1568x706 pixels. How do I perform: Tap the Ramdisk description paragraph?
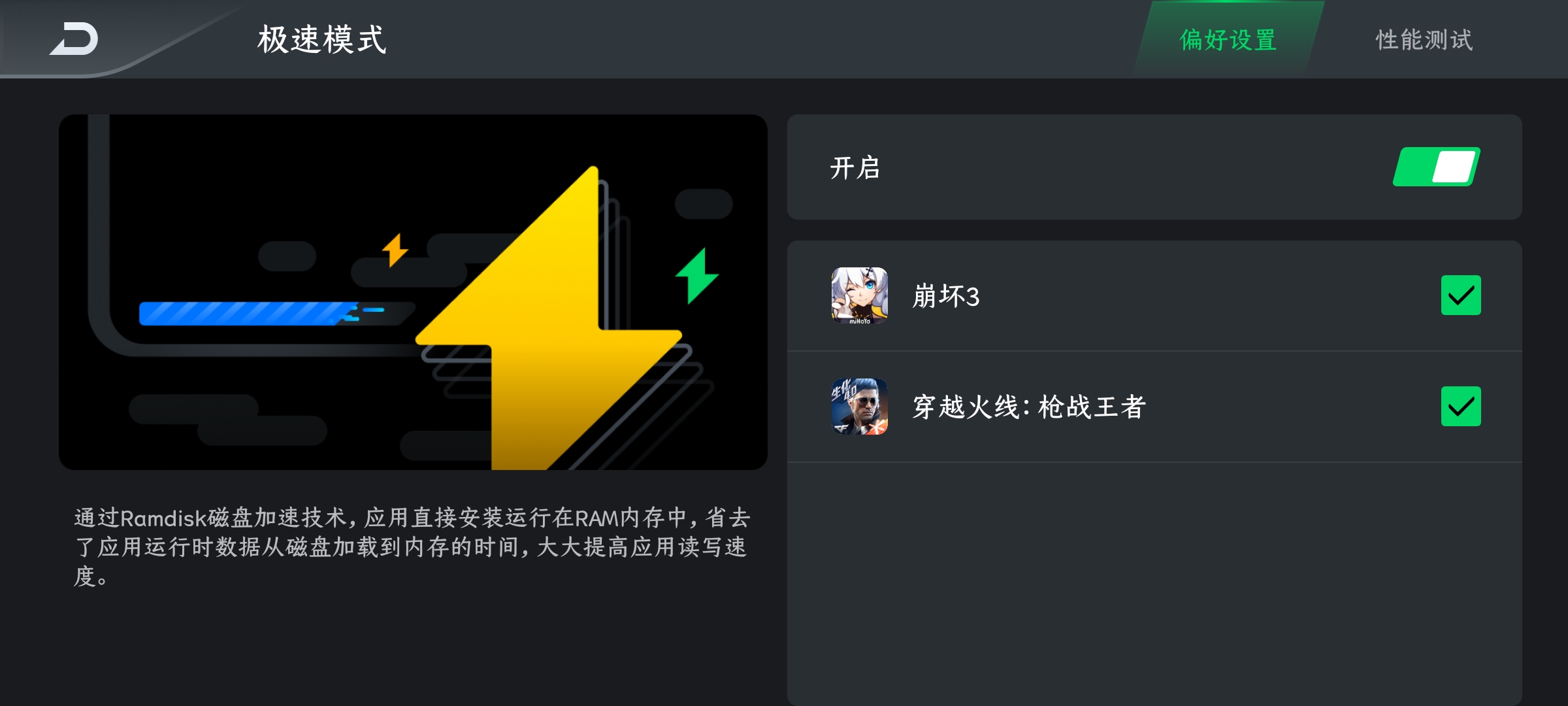click(x=412, y=547)
